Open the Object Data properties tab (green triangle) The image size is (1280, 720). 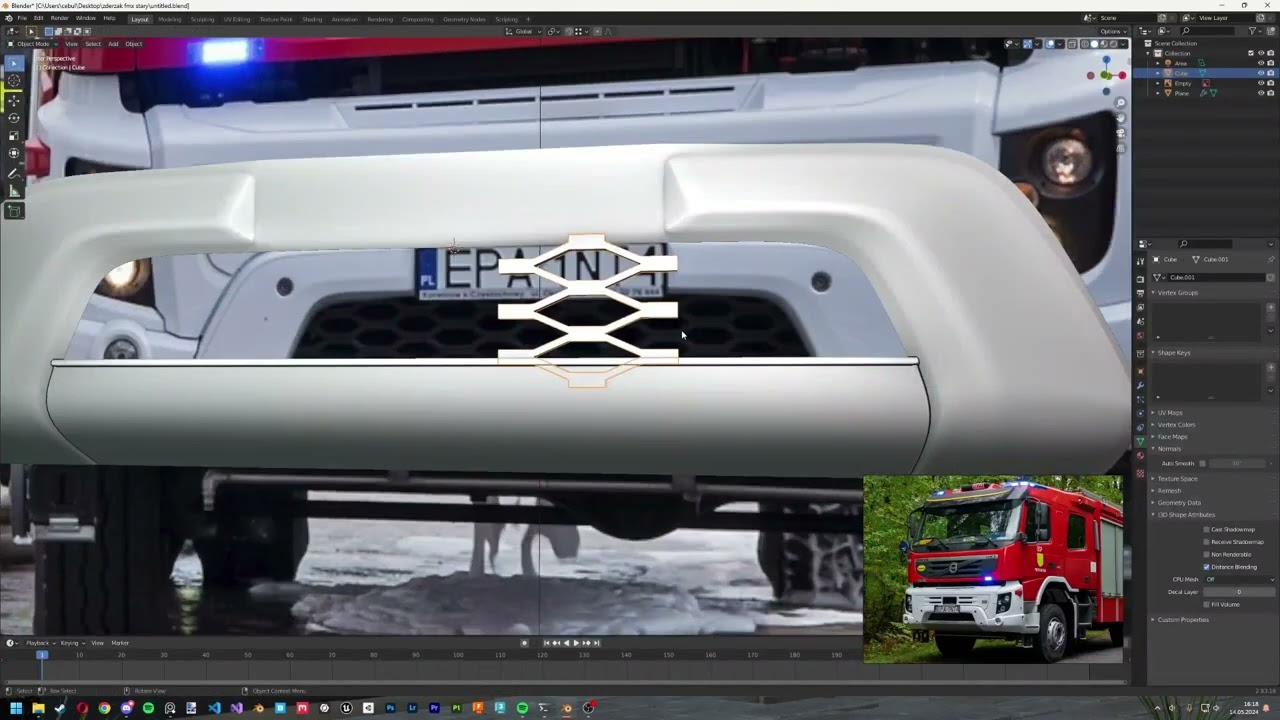1140,441
